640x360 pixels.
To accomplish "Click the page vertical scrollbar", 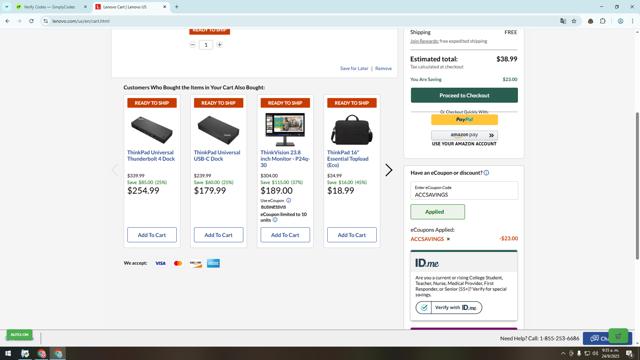I will click(637, 186).
